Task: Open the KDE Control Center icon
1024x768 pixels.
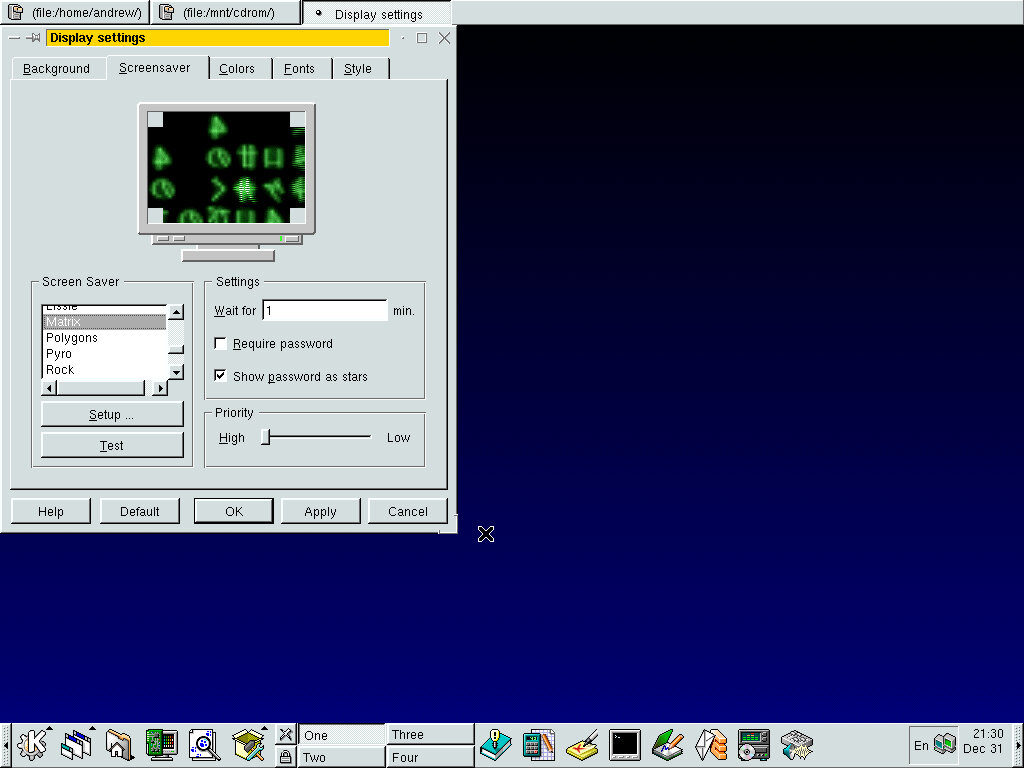Action: pos(161,744)
